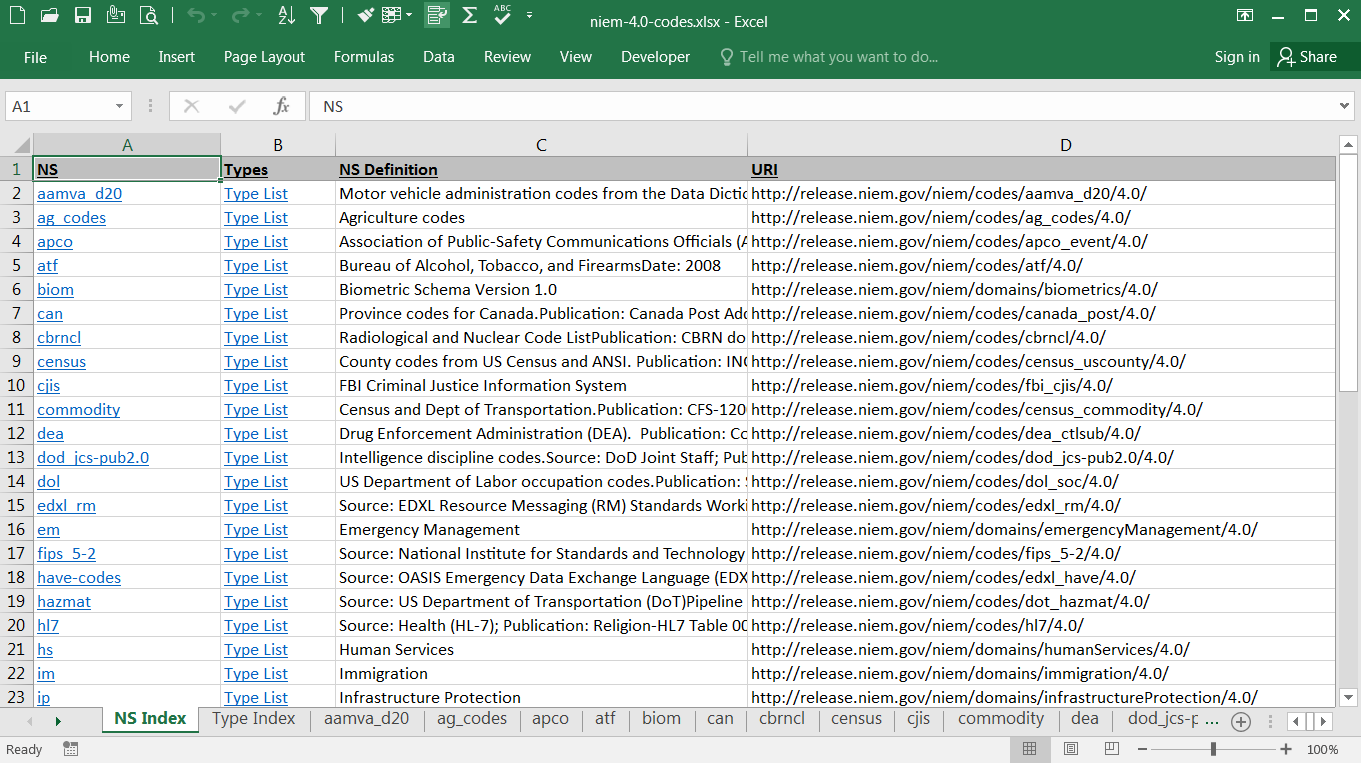Click the Share button
1361x763 pixels.
[1307, 57]
